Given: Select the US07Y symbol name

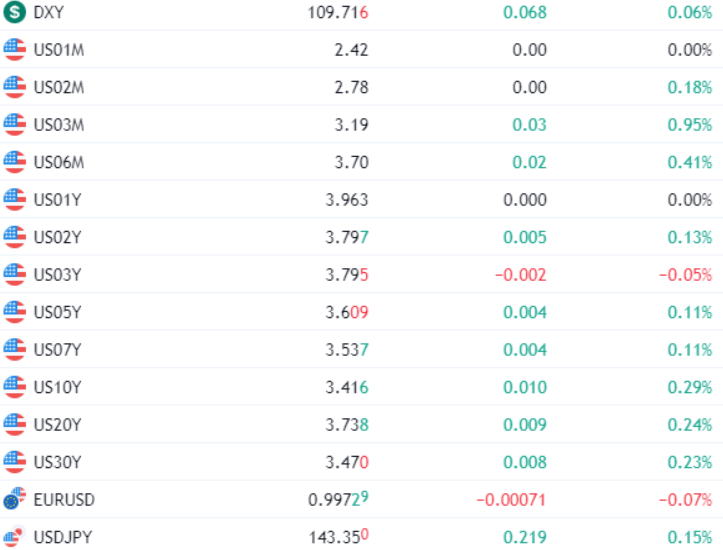Looking at the screenshot, I should (57, 350).
